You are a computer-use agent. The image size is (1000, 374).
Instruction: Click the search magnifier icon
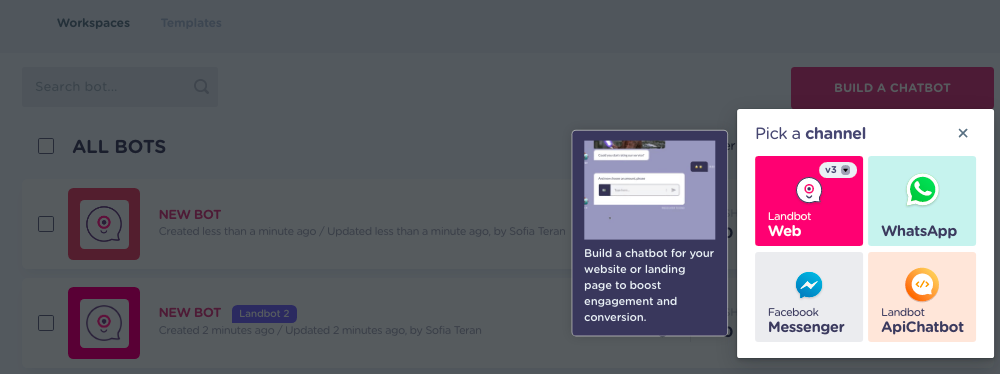pyautogui.click(x=201, y=87)
